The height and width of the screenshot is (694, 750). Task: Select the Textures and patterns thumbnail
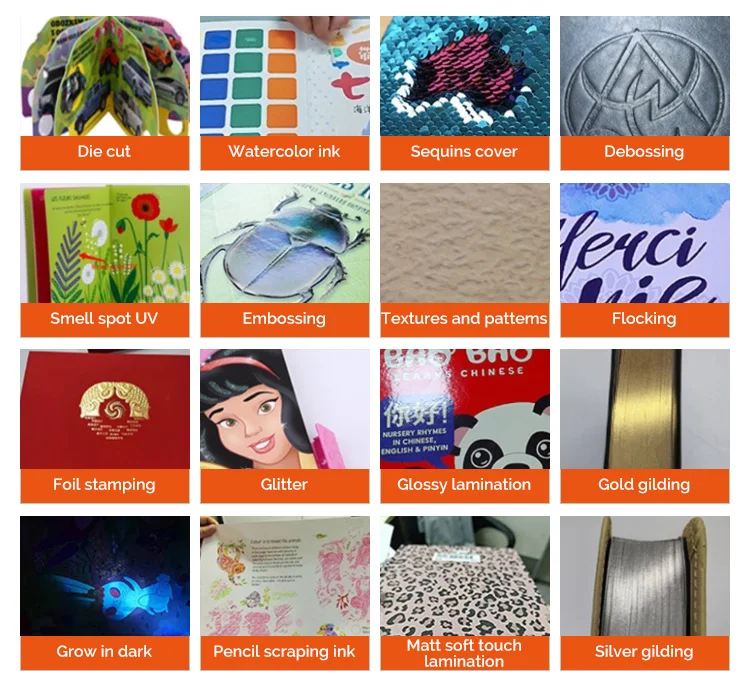coord(465,243)
